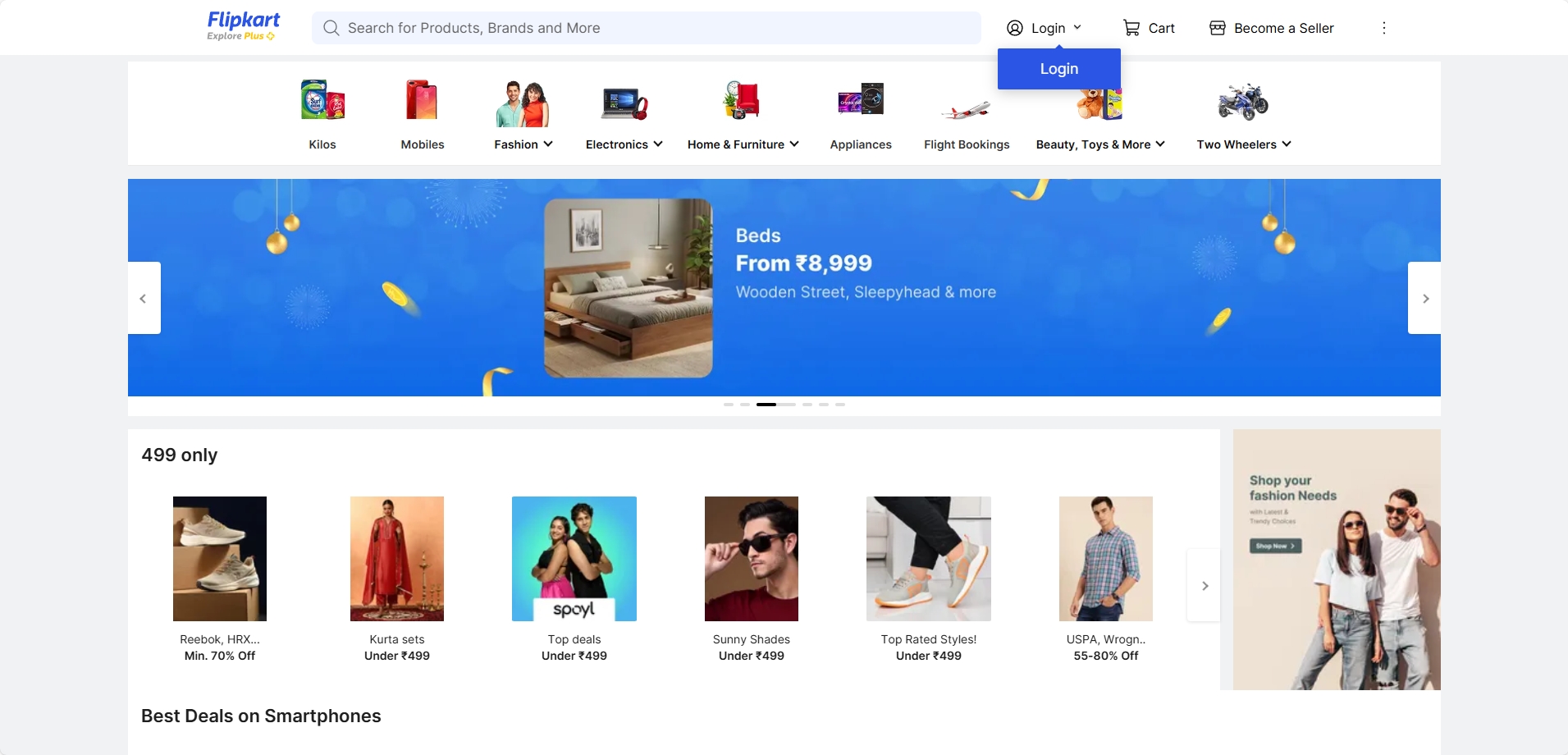
Task: Click the 499 only section heading
Action: 180,455
